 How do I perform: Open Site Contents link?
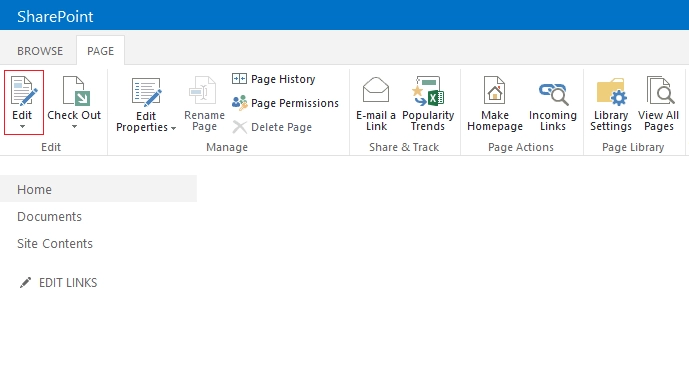(55, 243)
